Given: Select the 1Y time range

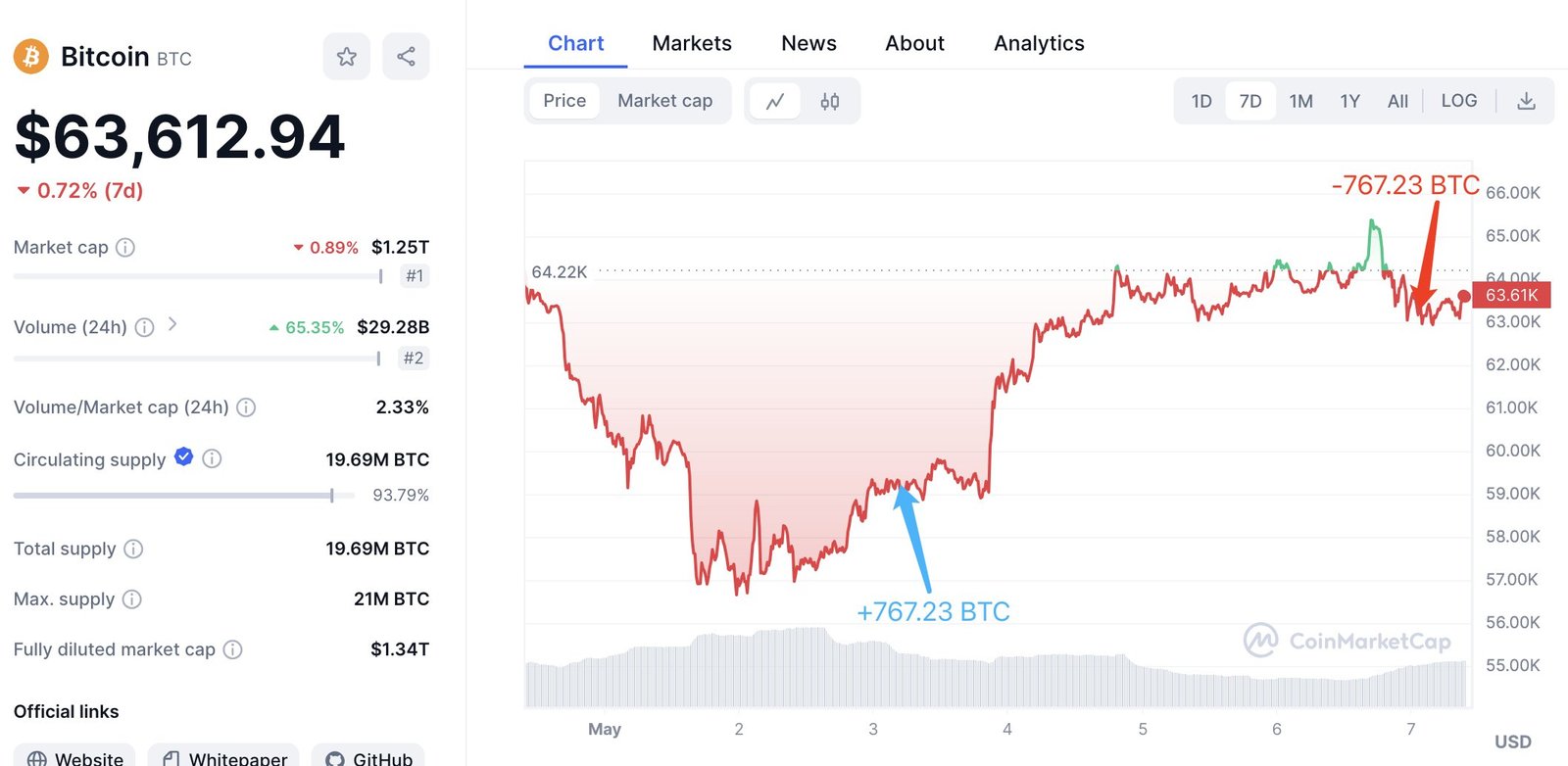Looking at the screenshot, I should tap(1349, 101).
